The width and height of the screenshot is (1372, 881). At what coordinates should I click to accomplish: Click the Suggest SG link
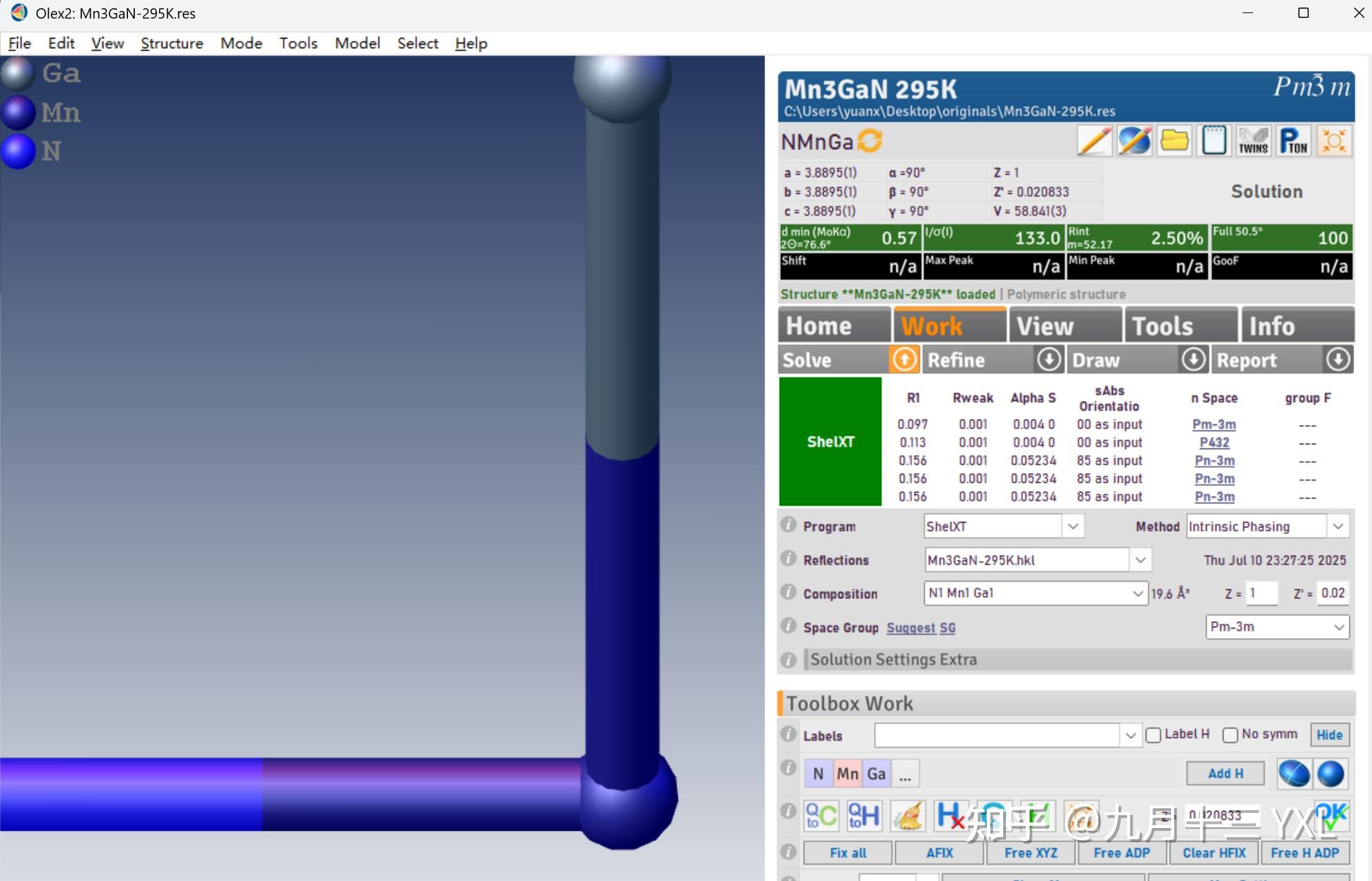(921, 628)
